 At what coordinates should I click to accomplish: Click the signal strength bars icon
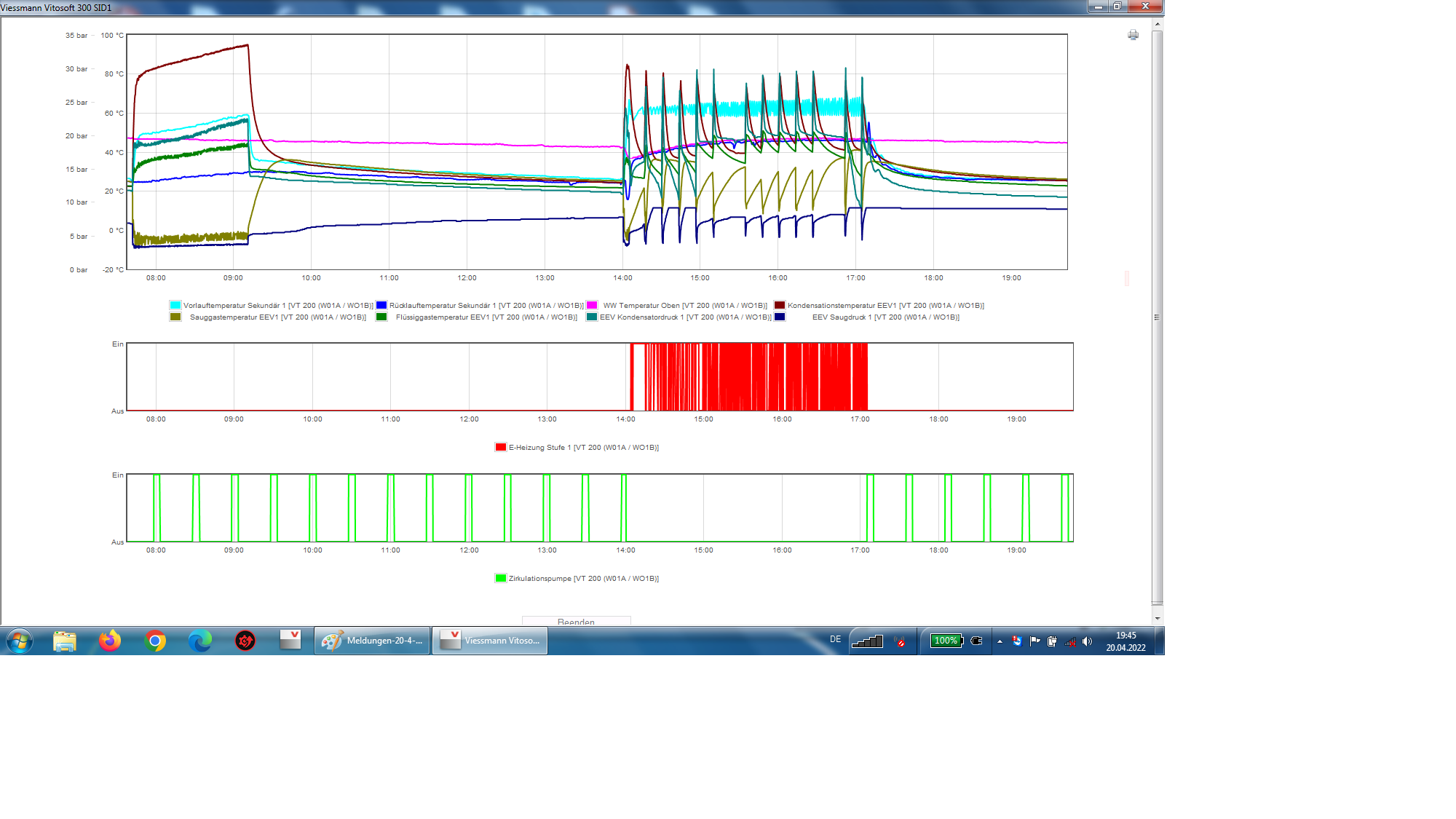(867, 641)
